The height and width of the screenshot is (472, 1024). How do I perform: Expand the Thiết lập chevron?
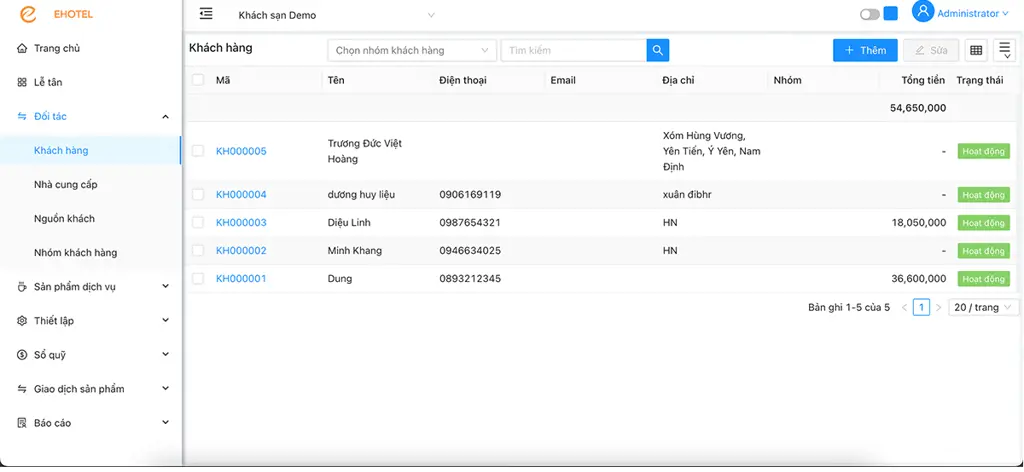(165, 321)
